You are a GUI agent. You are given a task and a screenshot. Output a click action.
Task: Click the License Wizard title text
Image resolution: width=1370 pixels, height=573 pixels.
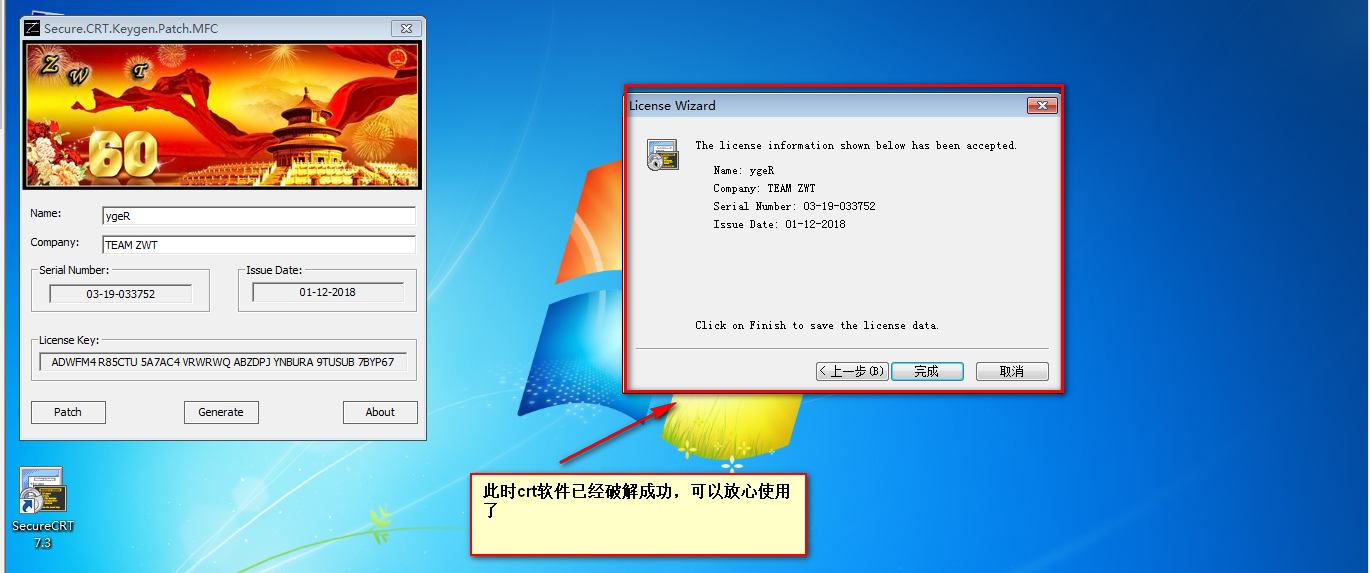pos(672,106)
